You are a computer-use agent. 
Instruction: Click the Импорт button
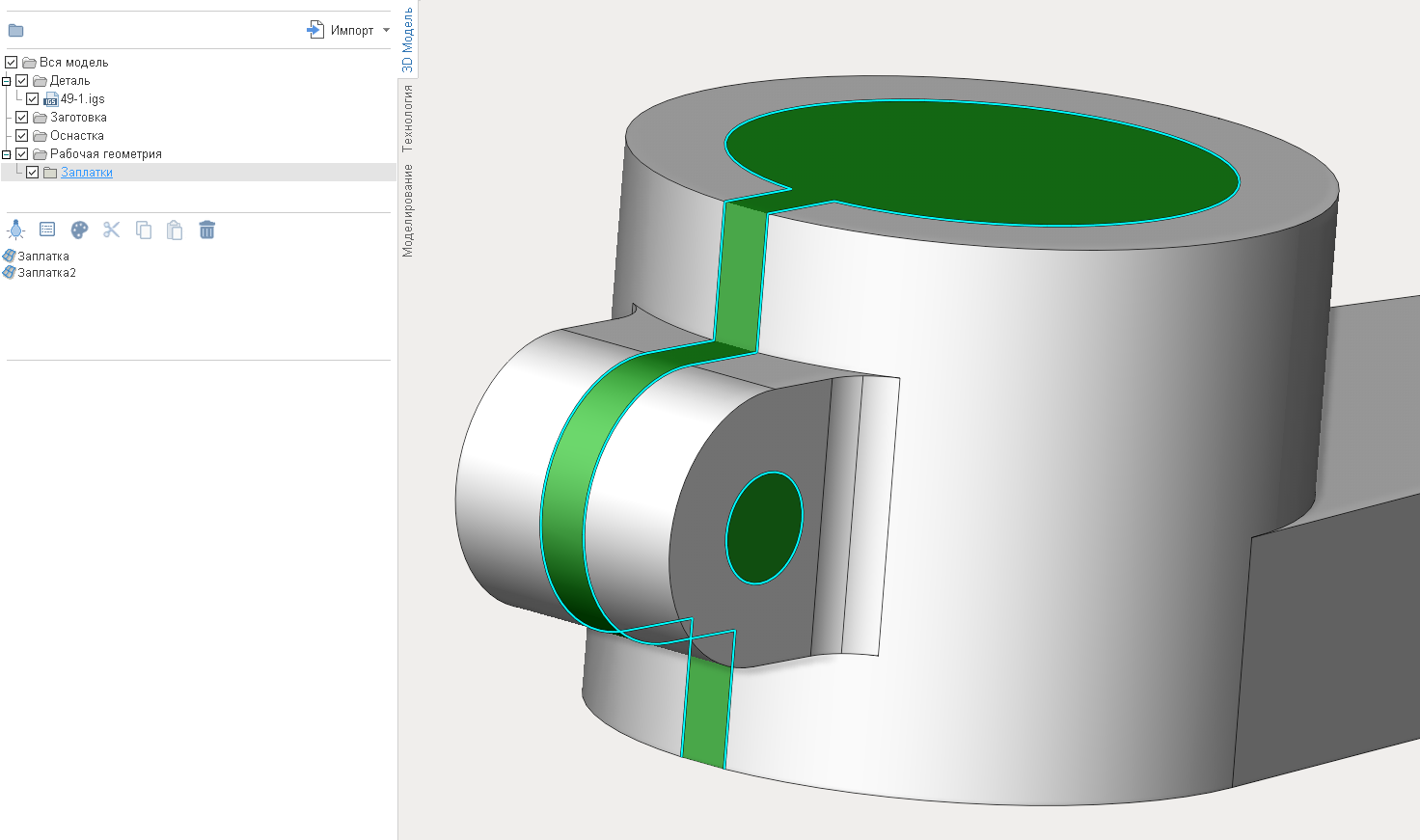point(341,31)
